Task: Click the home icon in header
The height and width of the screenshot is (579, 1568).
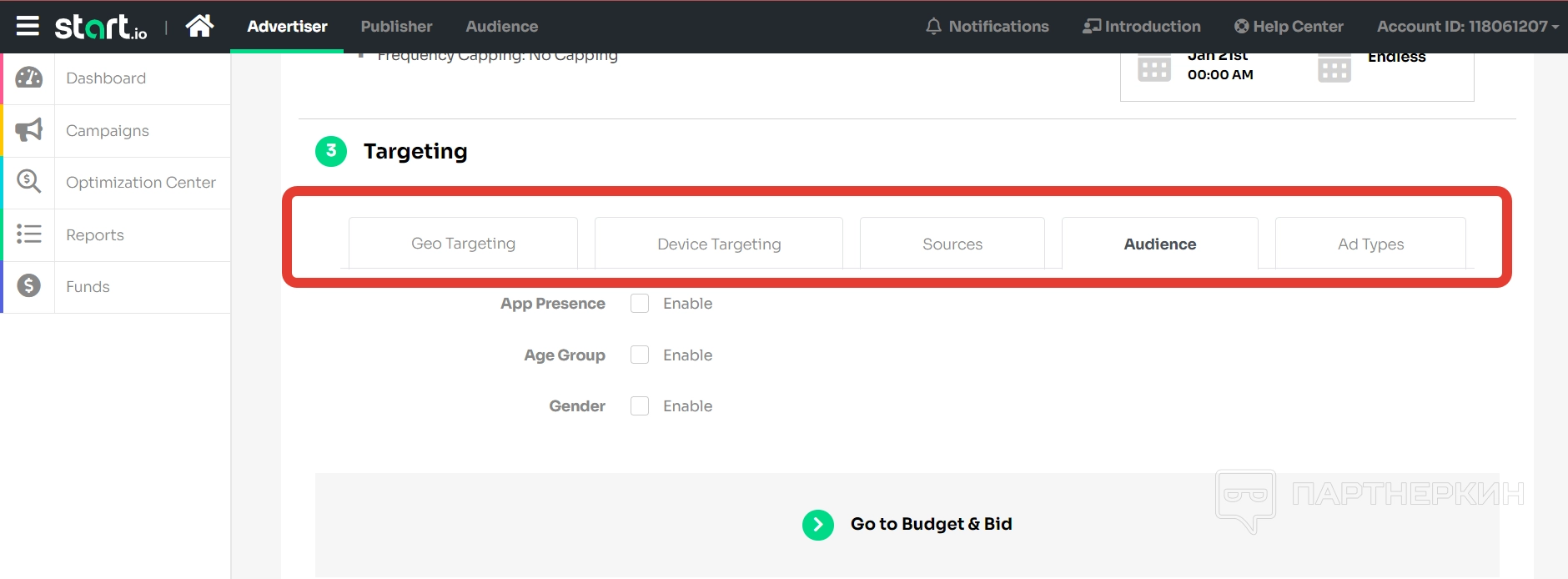Action: click(x=199, y=26)
